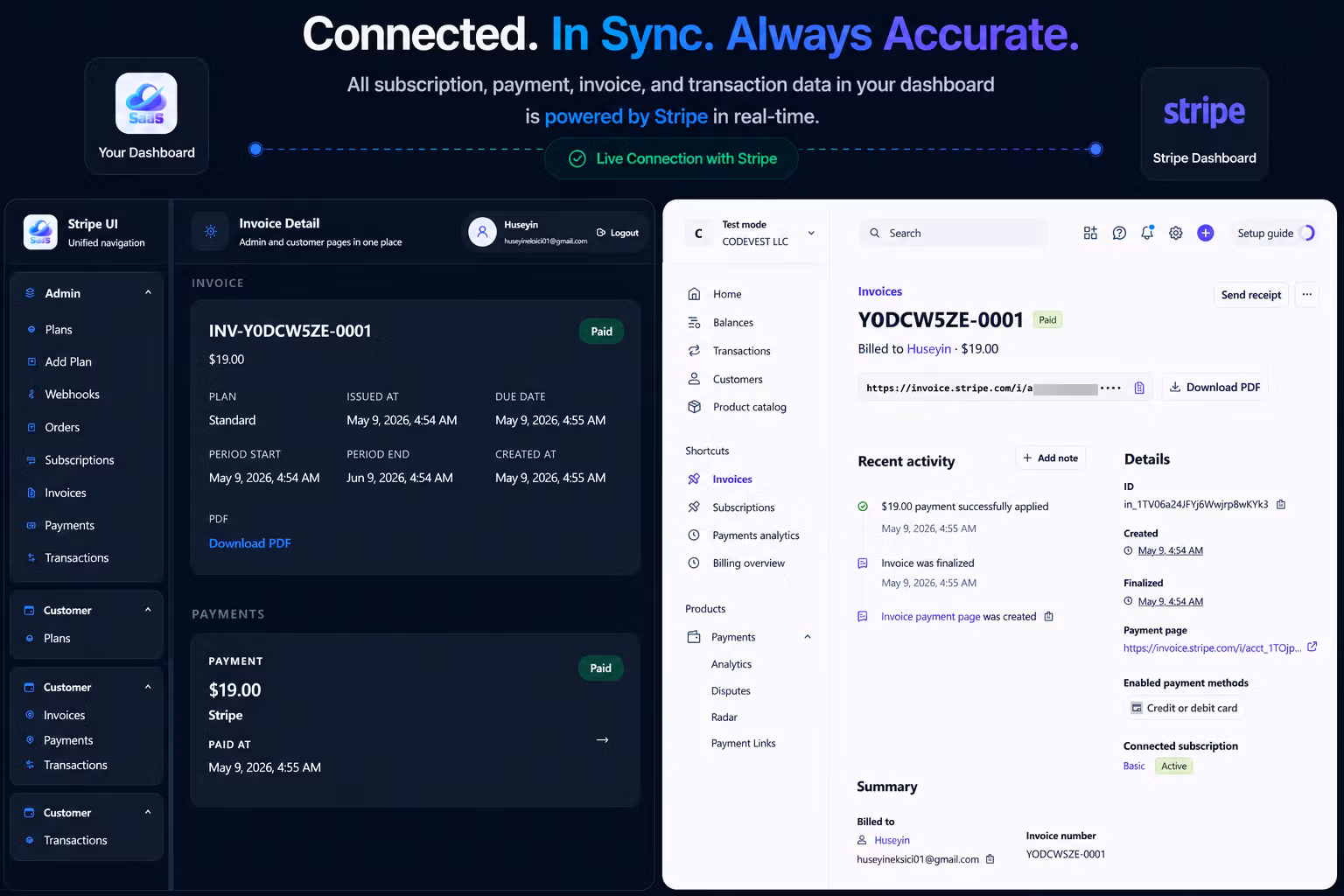
Task: Open Payment Links under Stripe Payments
Action: [x=743, y=743]
